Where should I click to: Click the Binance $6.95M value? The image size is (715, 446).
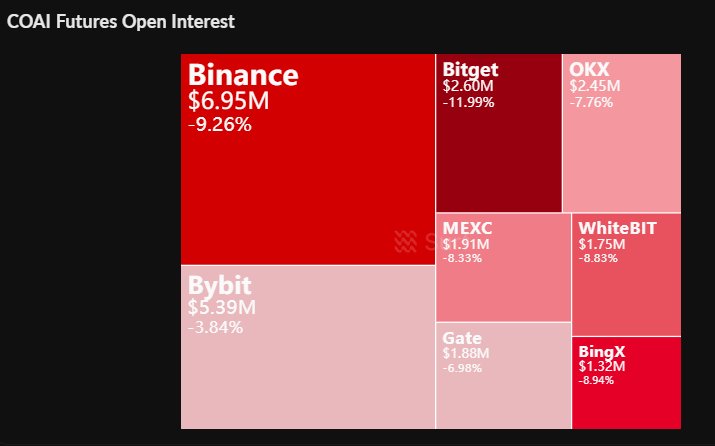coord(228,101)
